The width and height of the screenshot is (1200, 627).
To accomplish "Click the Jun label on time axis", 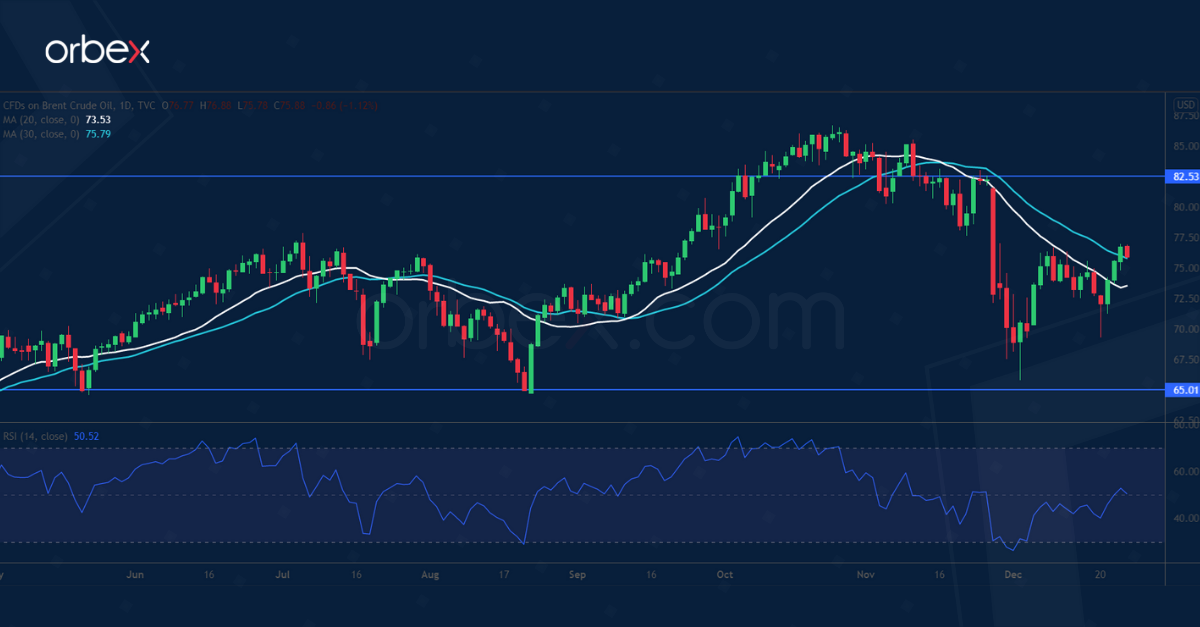I will coord(136,576).
